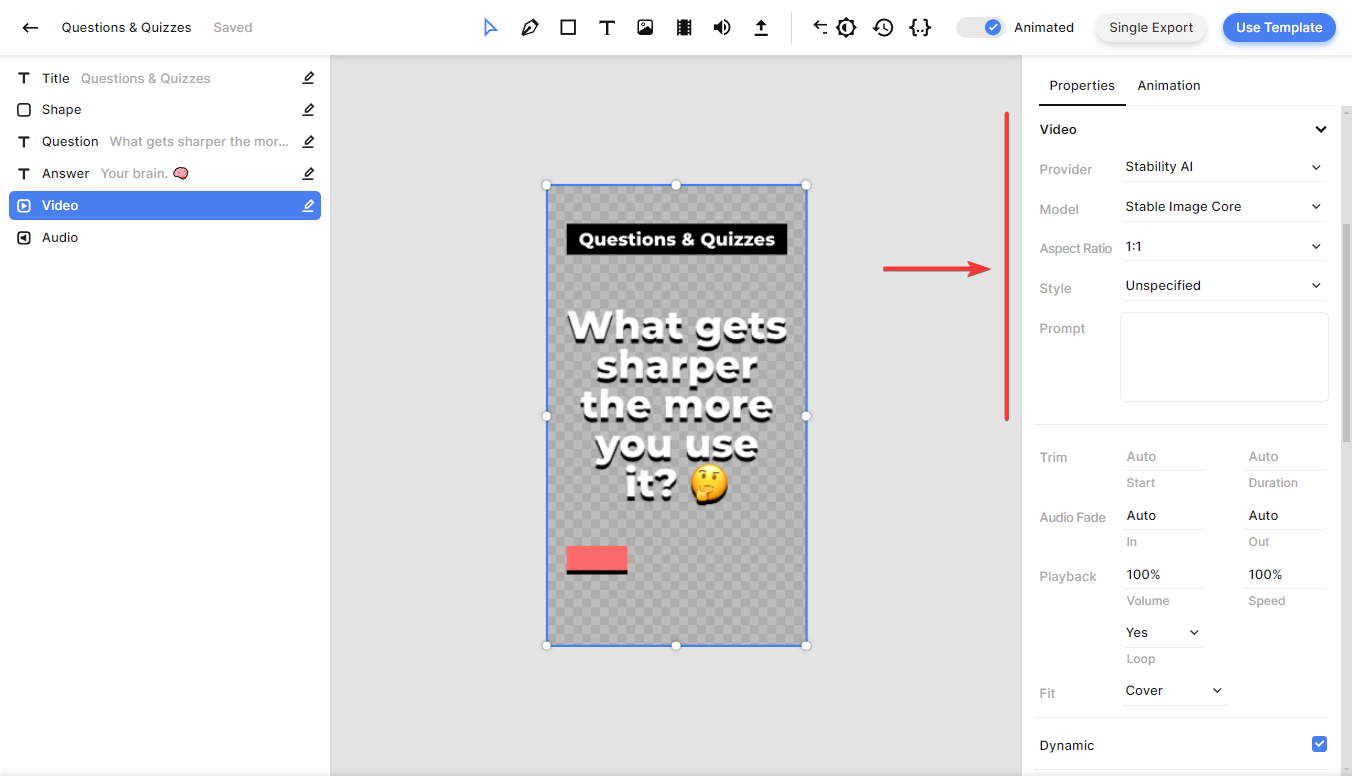The image size is (1352, 776).
Task: Open version history clock icon
Action: (x=883, y=28)
